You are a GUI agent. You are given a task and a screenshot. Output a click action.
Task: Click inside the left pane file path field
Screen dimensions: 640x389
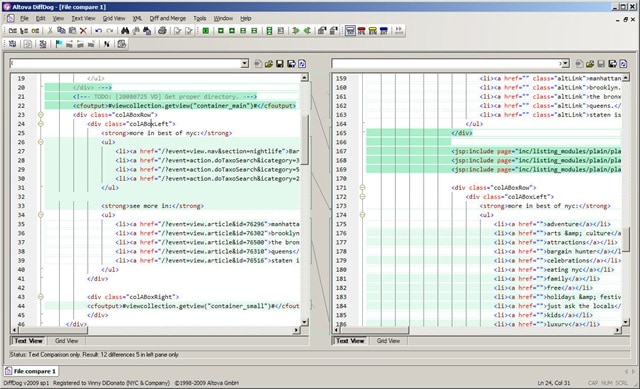126,63
